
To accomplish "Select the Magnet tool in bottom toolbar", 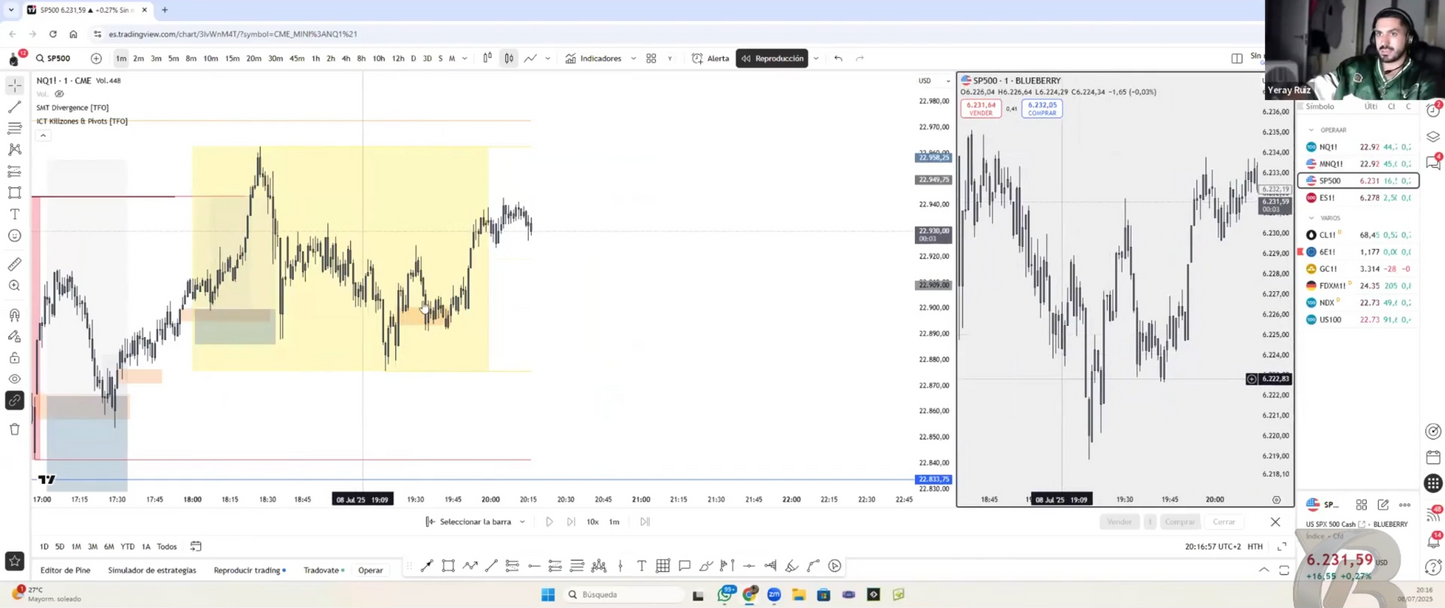I will click(x=14, y=314).
